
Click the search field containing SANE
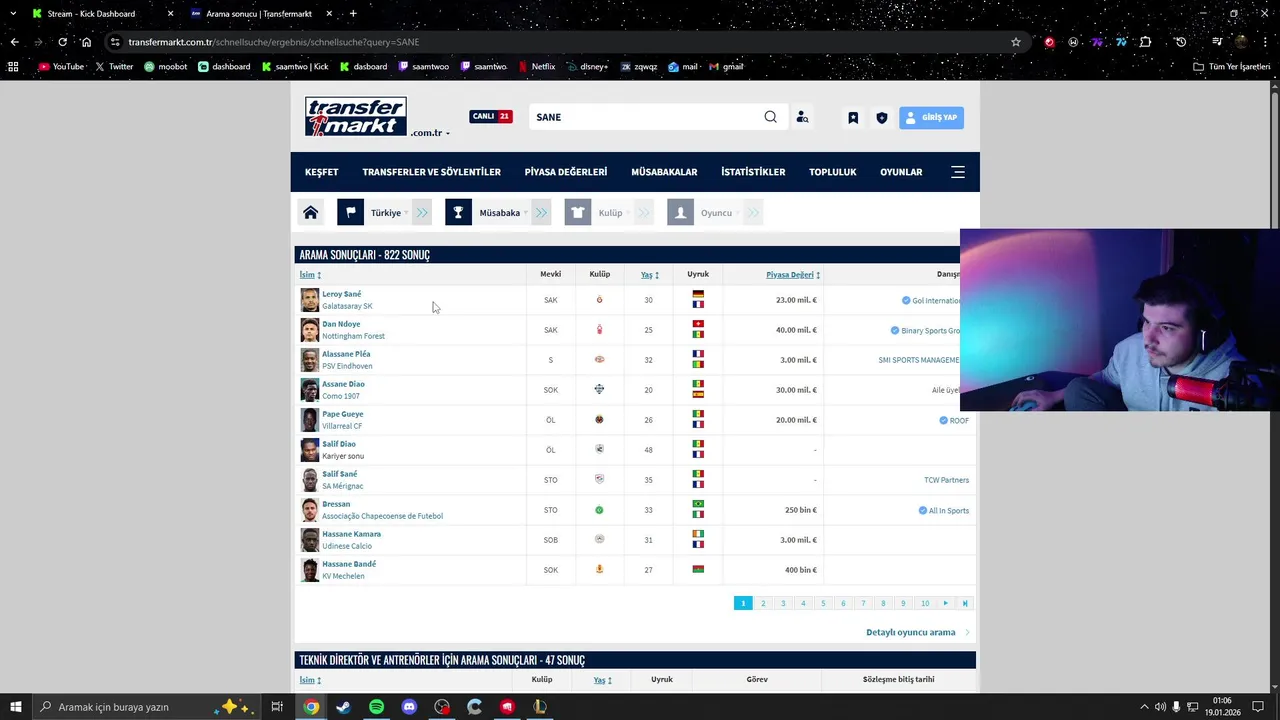point(647,117)
